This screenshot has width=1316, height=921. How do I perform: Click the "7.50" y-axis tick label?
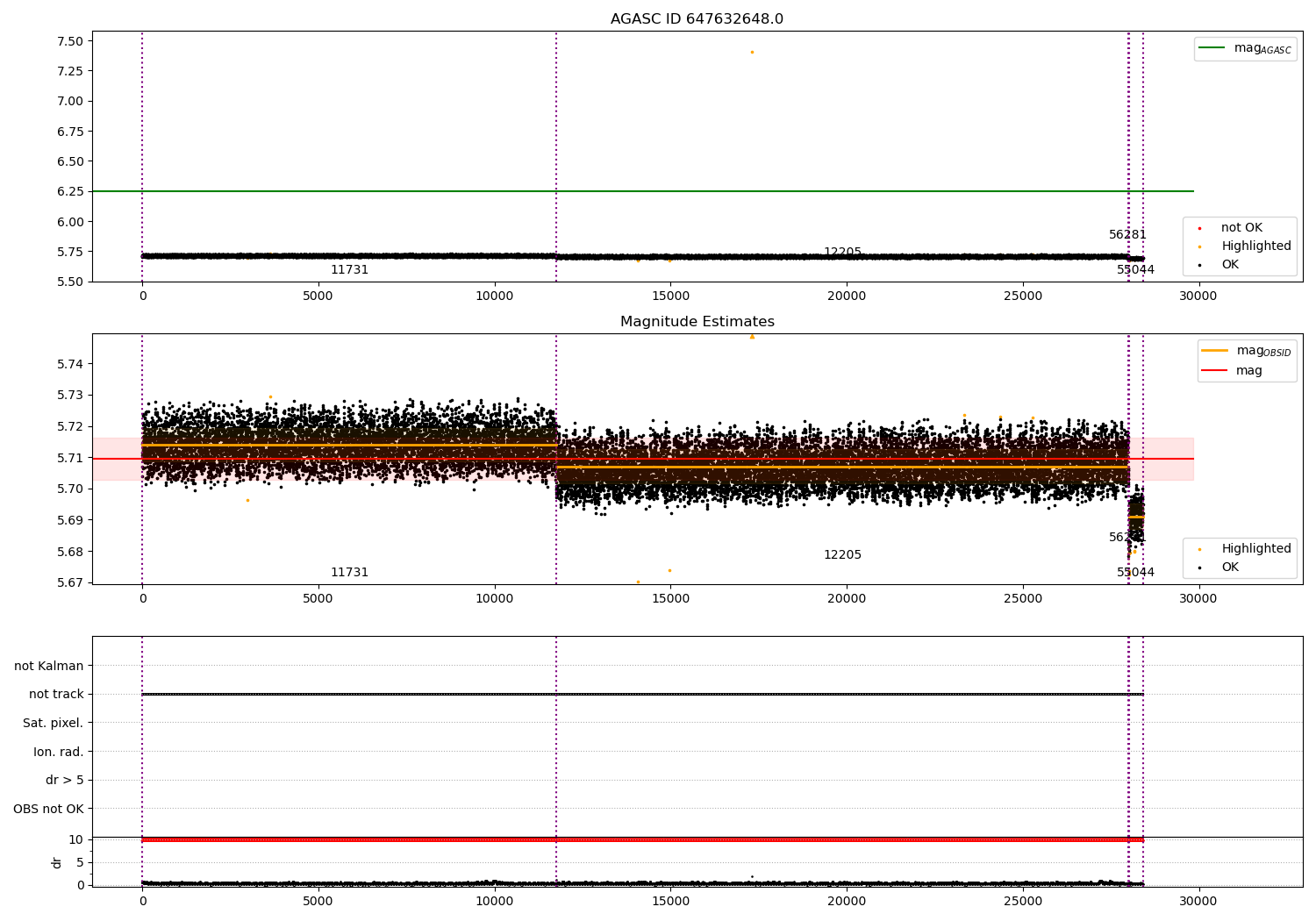(x=69, y=41)
